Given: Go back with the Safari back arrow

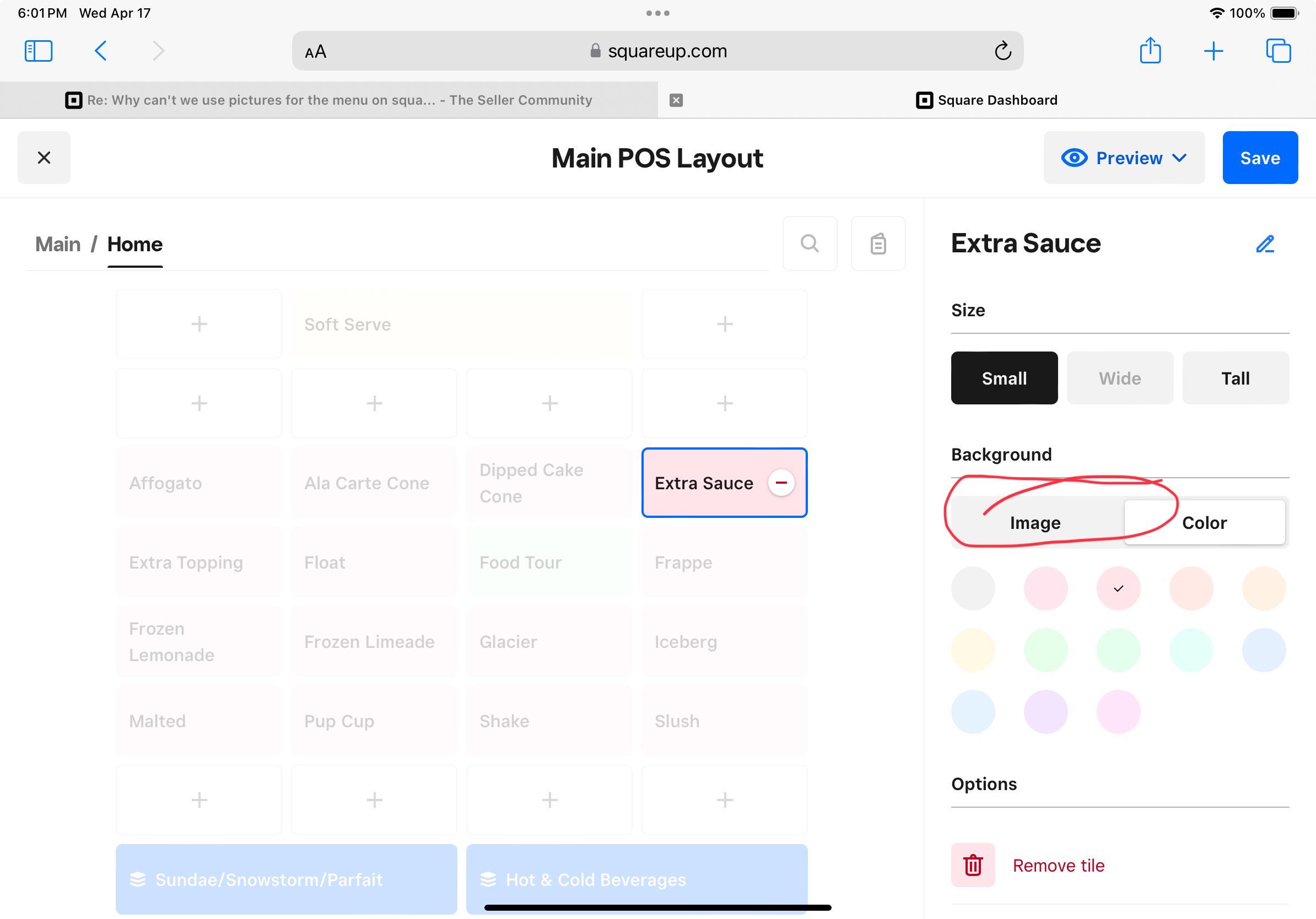Looking at the screenshot, I should coord(100,51).
